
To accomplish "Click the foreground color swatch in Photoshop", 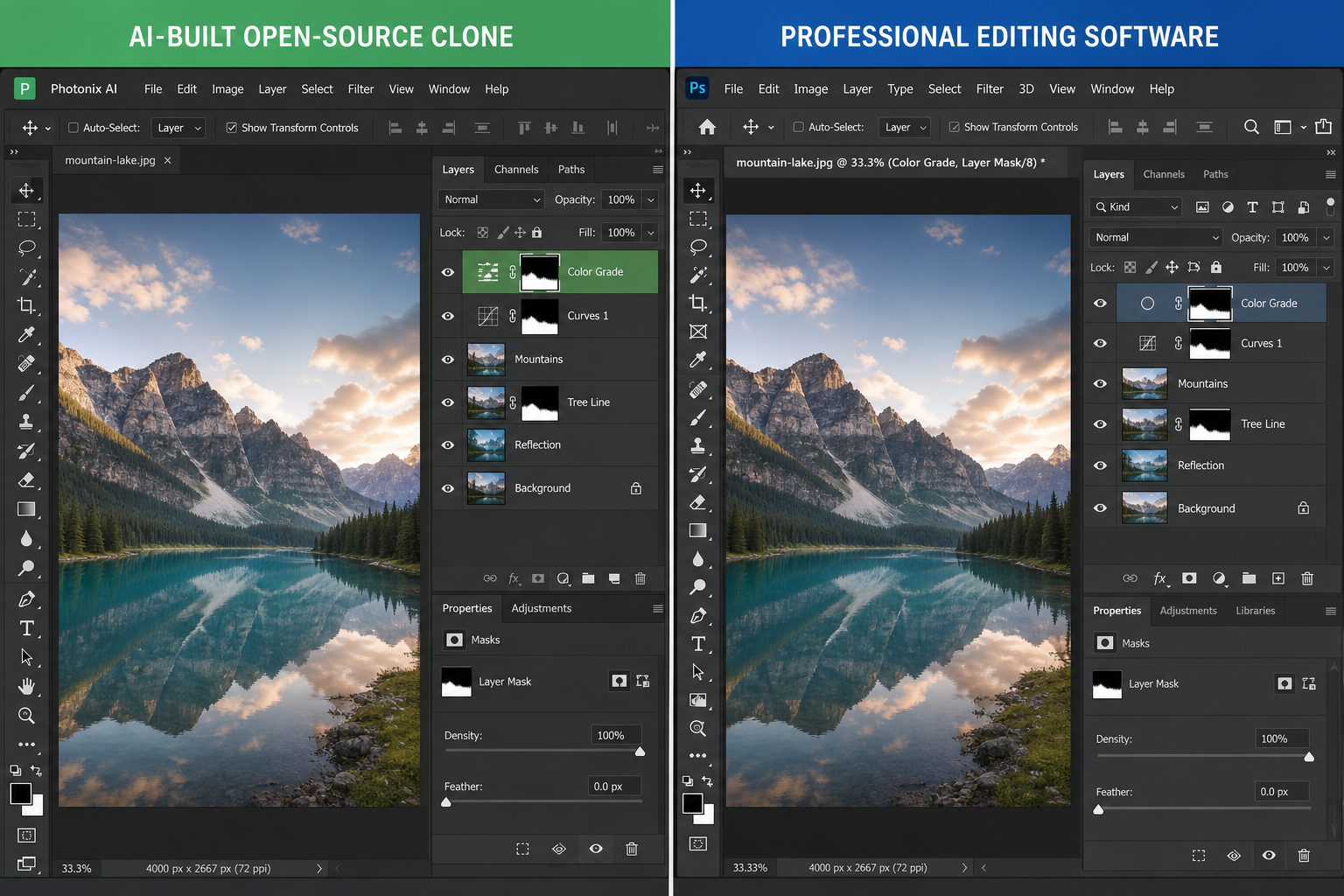I will (x=693, y=803).
